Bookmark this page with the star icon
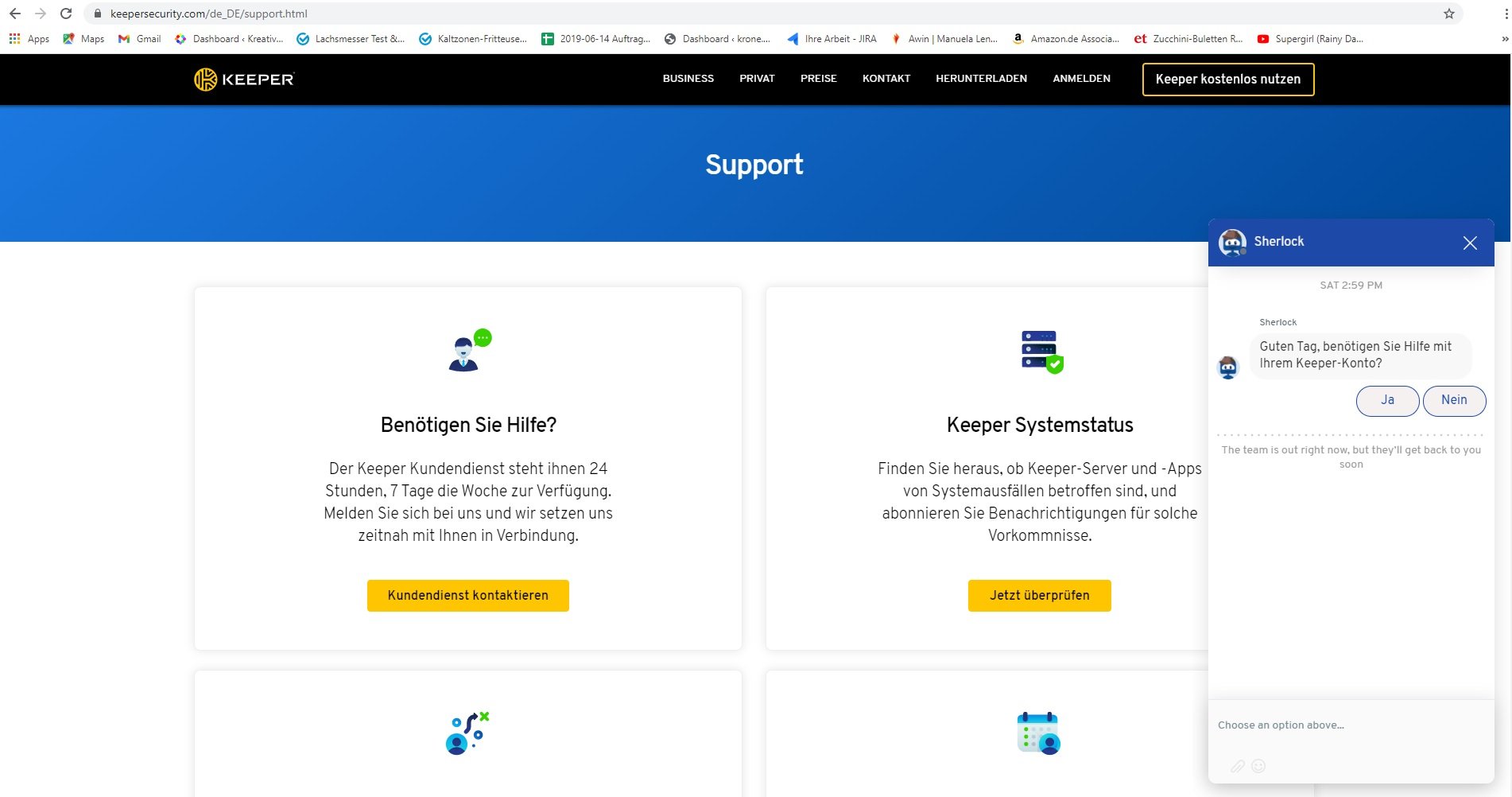1512x797 pixels. (1449, 14)
